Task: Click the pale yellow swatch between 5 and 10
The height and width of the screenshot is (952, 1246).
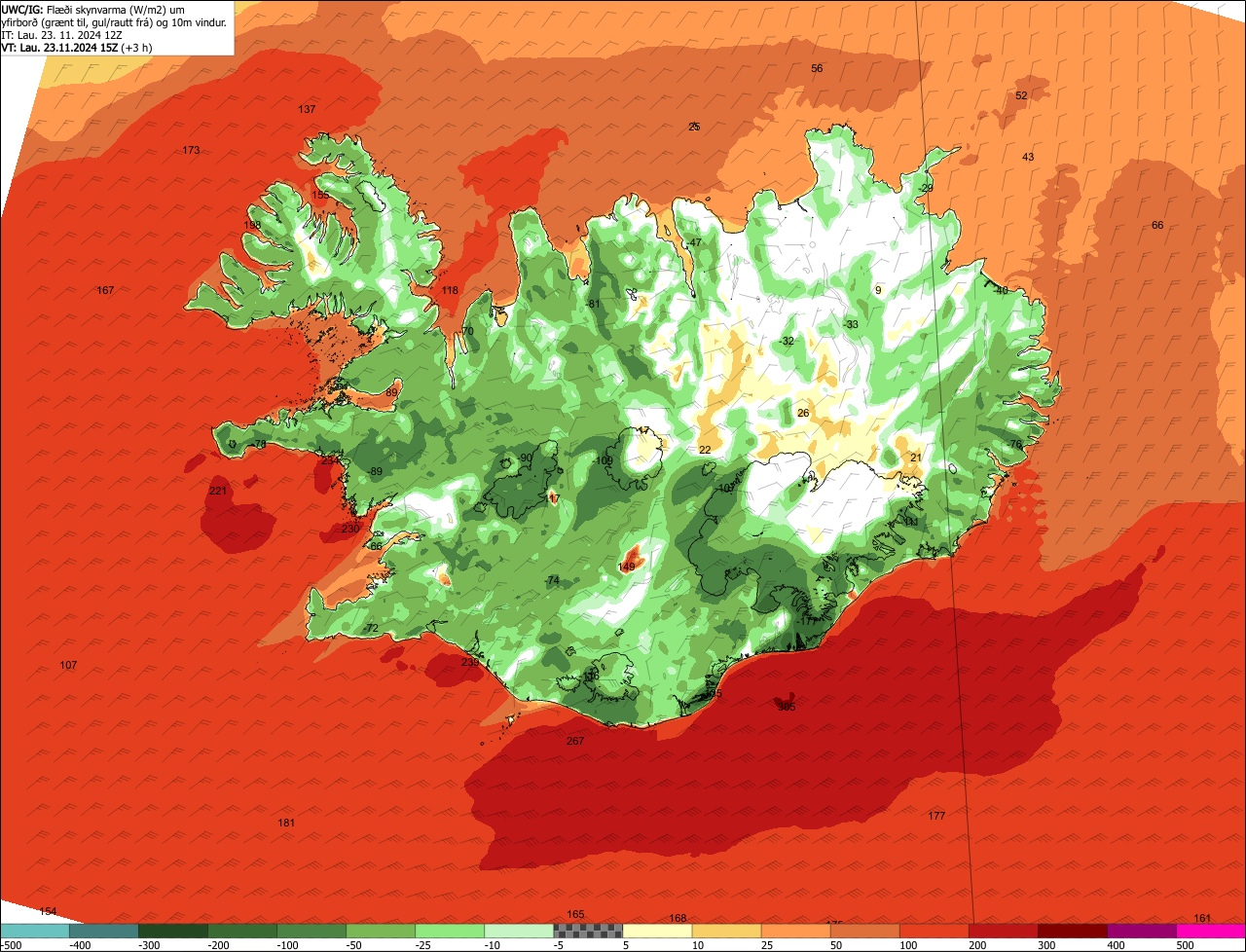Action: pos(658,931)
